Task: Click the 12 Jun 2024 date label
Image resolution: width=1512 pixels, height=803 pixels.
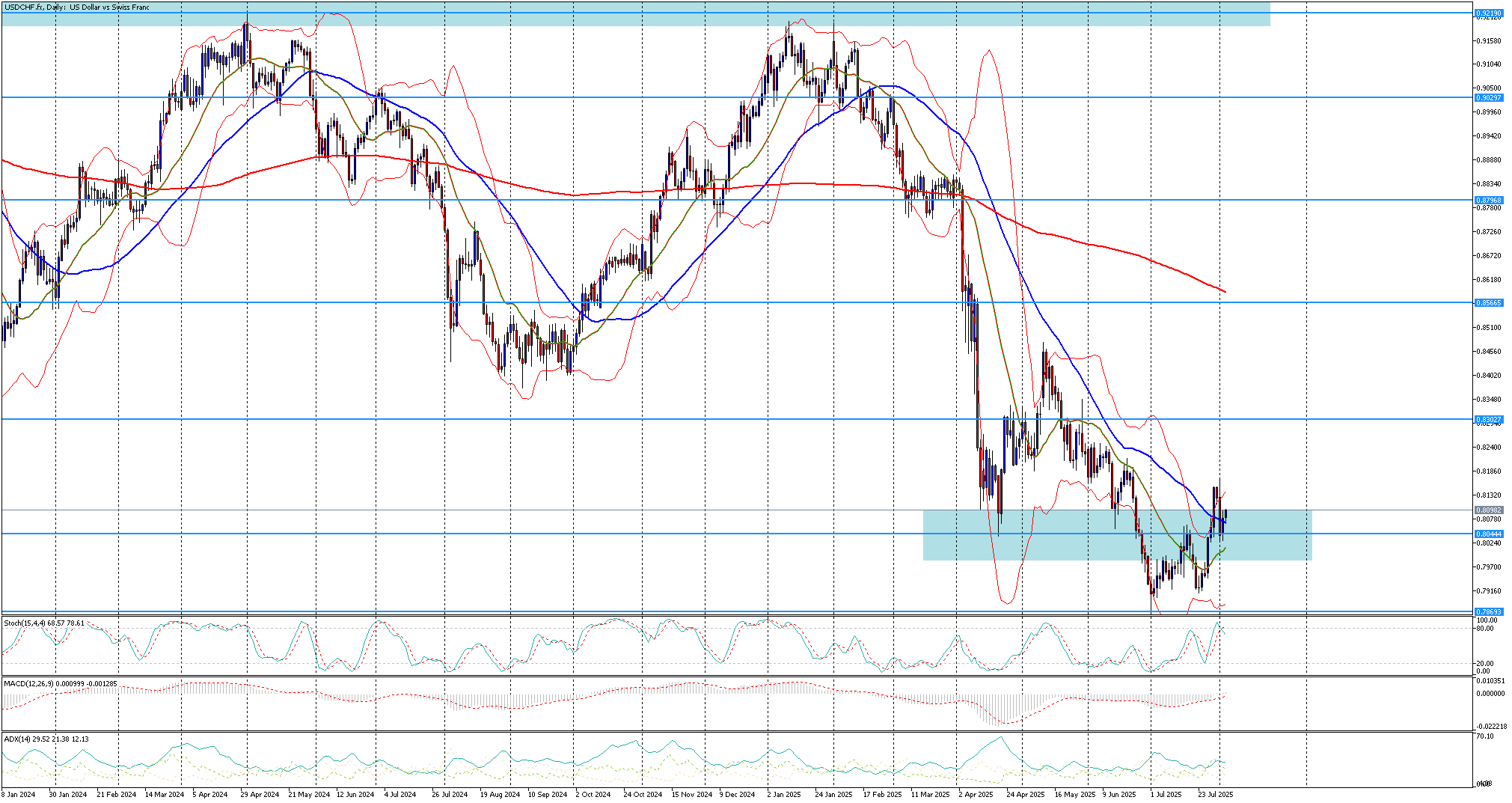Action: click(355, 795)
